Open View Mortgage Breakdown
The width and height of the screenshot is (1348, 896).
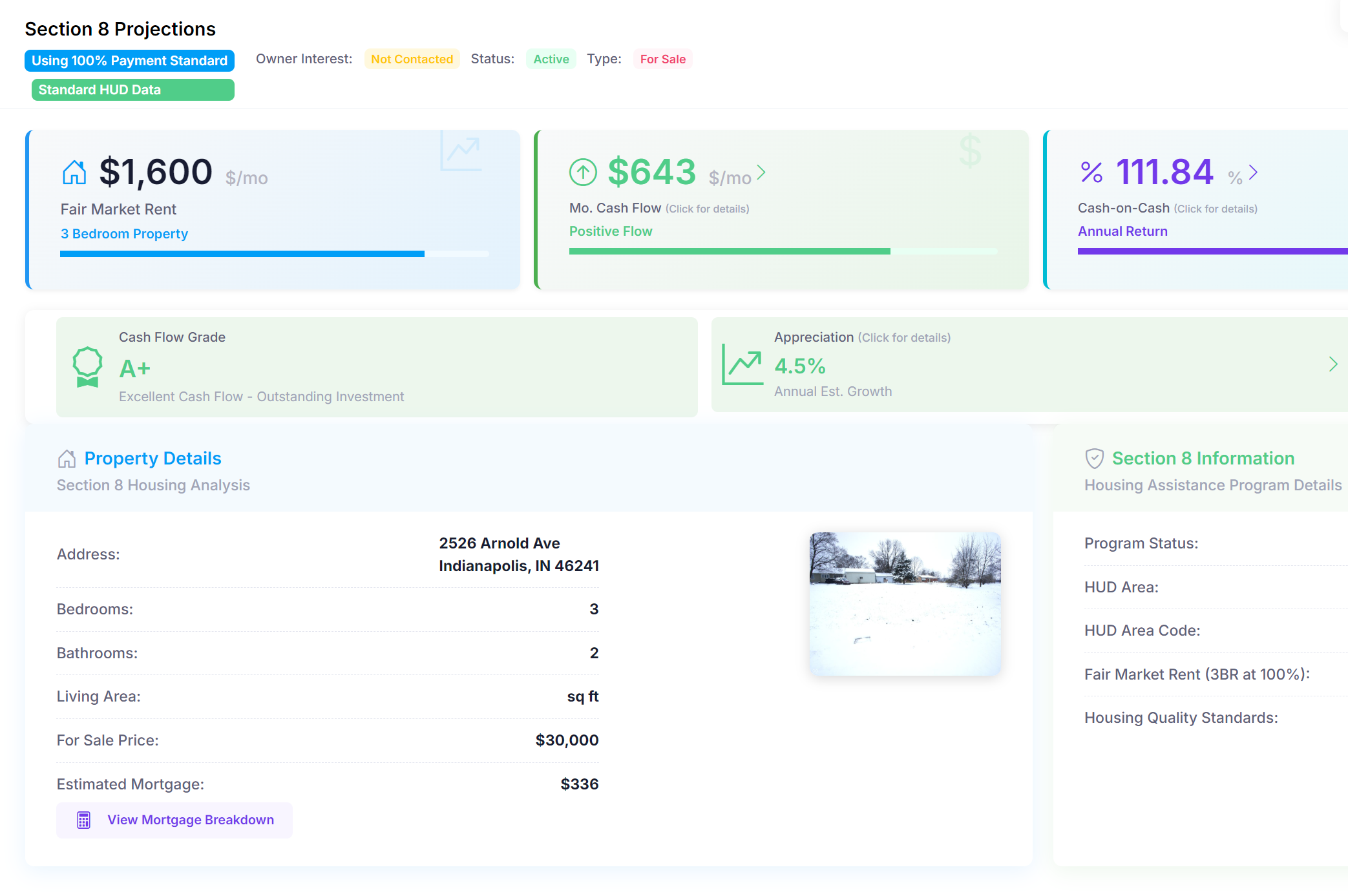[x=174, y=820]
